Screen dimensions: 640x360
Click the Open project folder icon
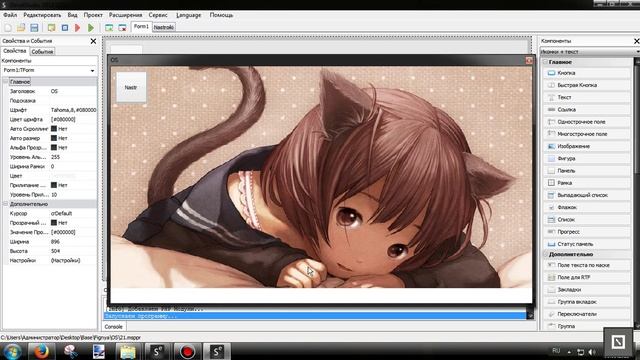point(21,27)
